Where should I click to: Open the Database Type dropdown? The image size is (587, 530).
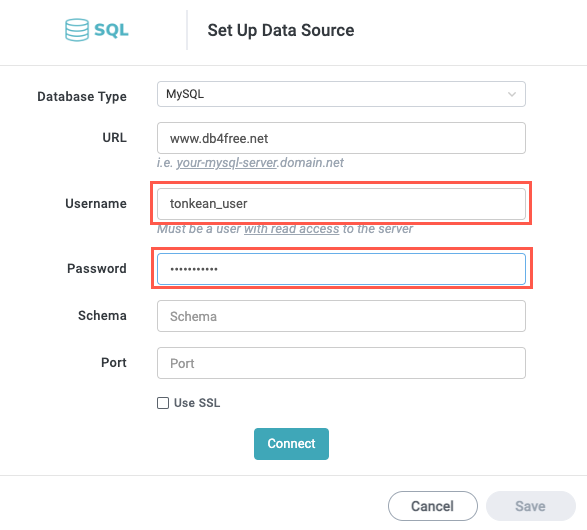pos(341,94)
